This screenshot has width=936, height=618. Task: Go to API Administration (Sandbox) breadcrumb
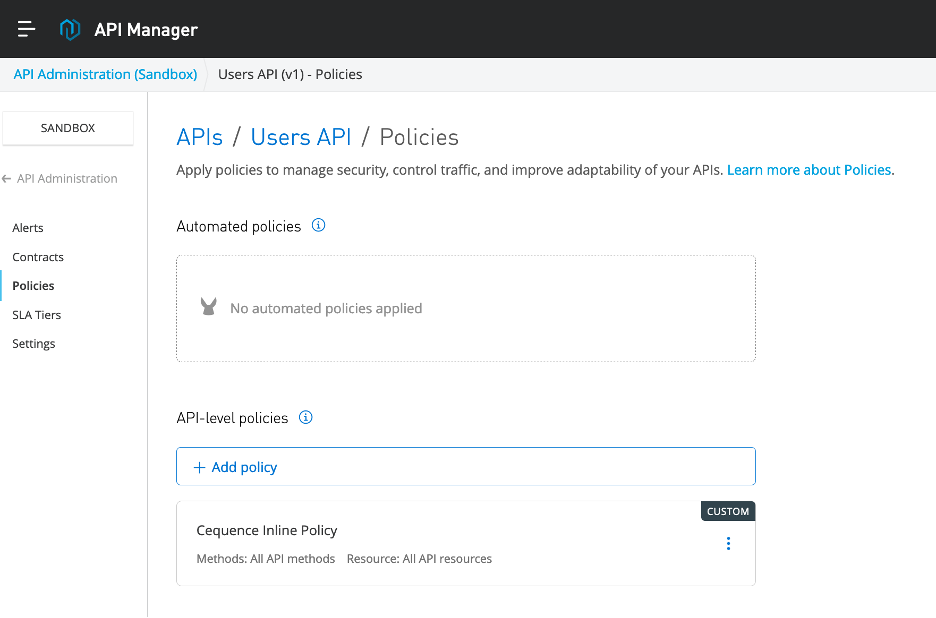(x=105, y=74)
